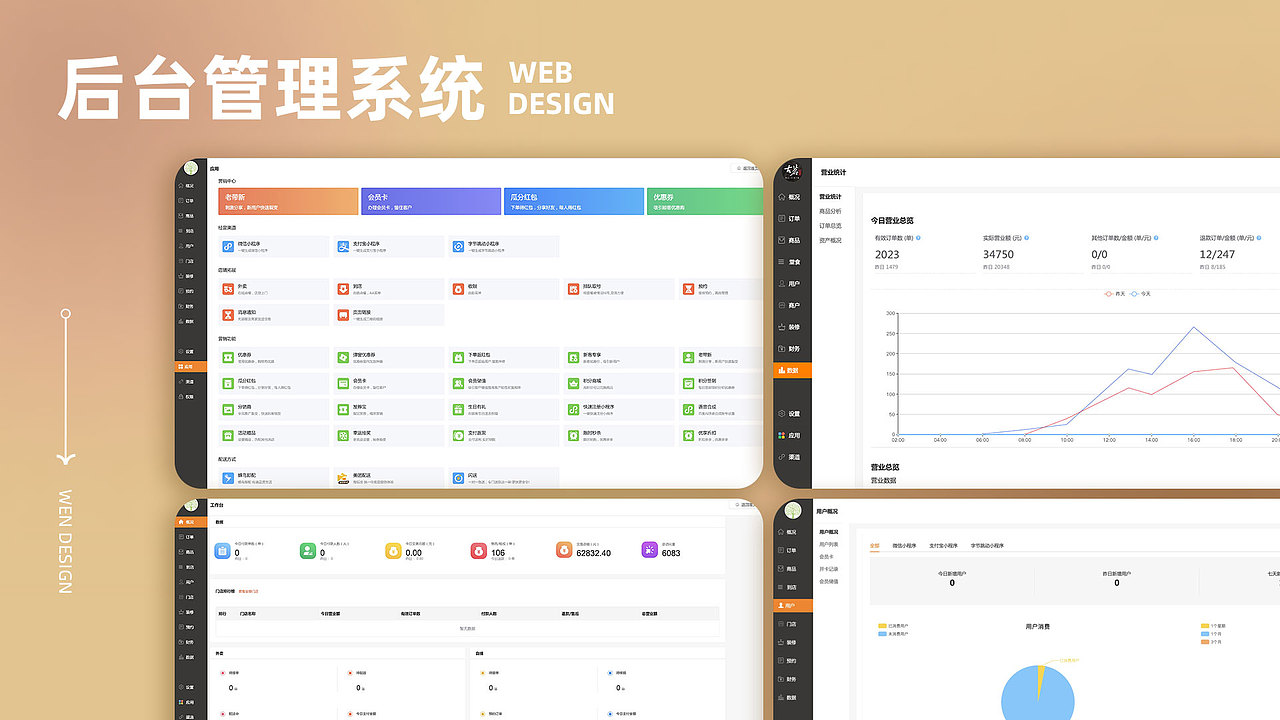Open the 到店 in-store app icon
This screenshot has width=1280, height=720.
click(343, 289)
